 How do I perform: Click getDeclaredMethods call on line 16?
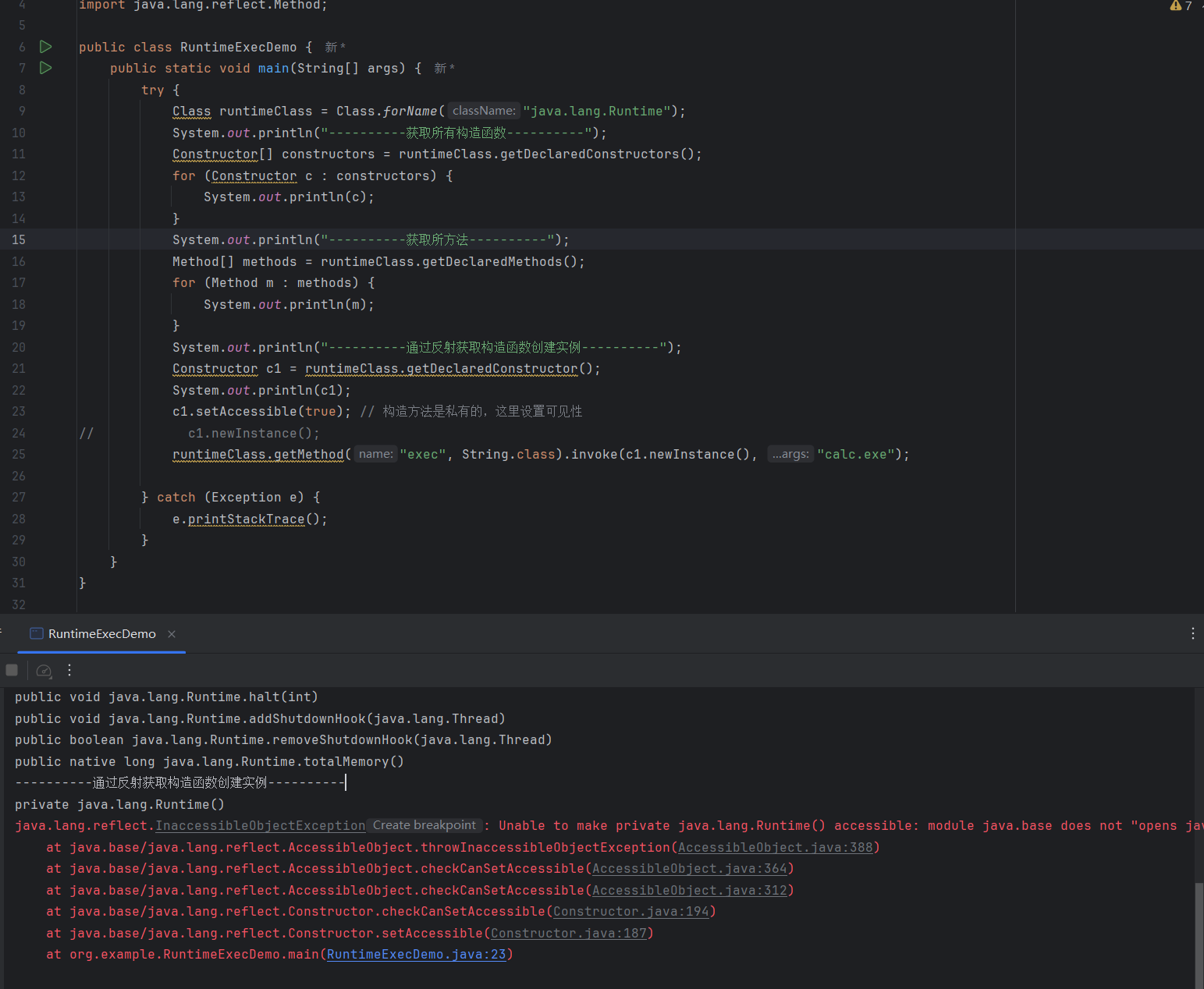[x=492, y=261]
